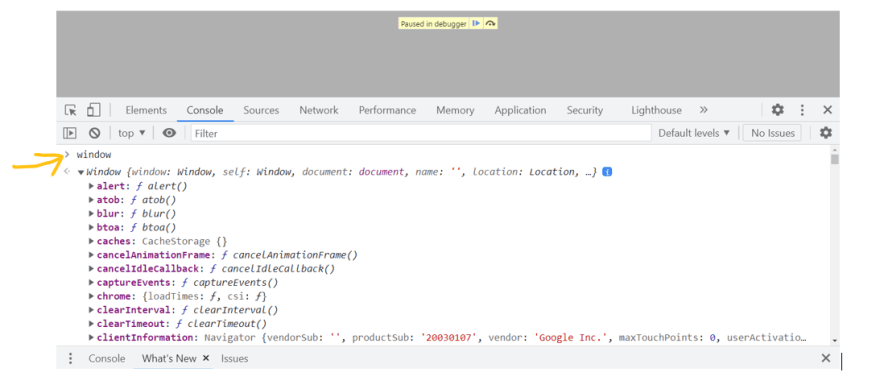Go to the Performance tab
Viewport: 880px width, 389px height.
[387, 110]
